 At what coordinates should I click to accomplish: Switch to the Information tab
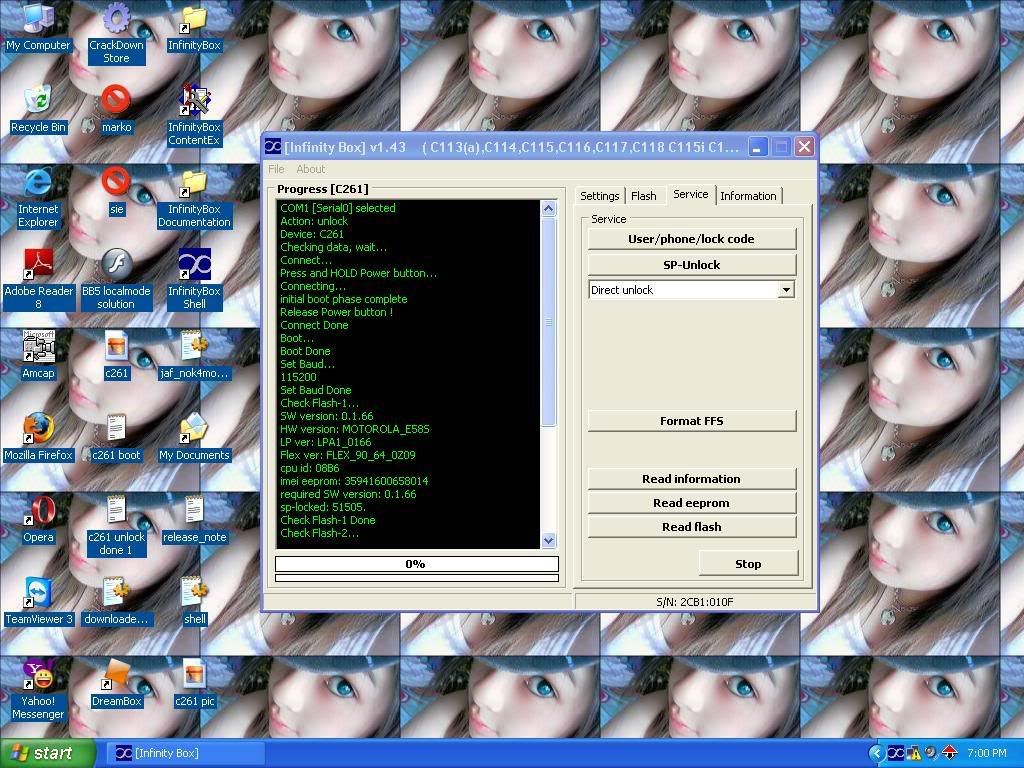click(748, 196)
